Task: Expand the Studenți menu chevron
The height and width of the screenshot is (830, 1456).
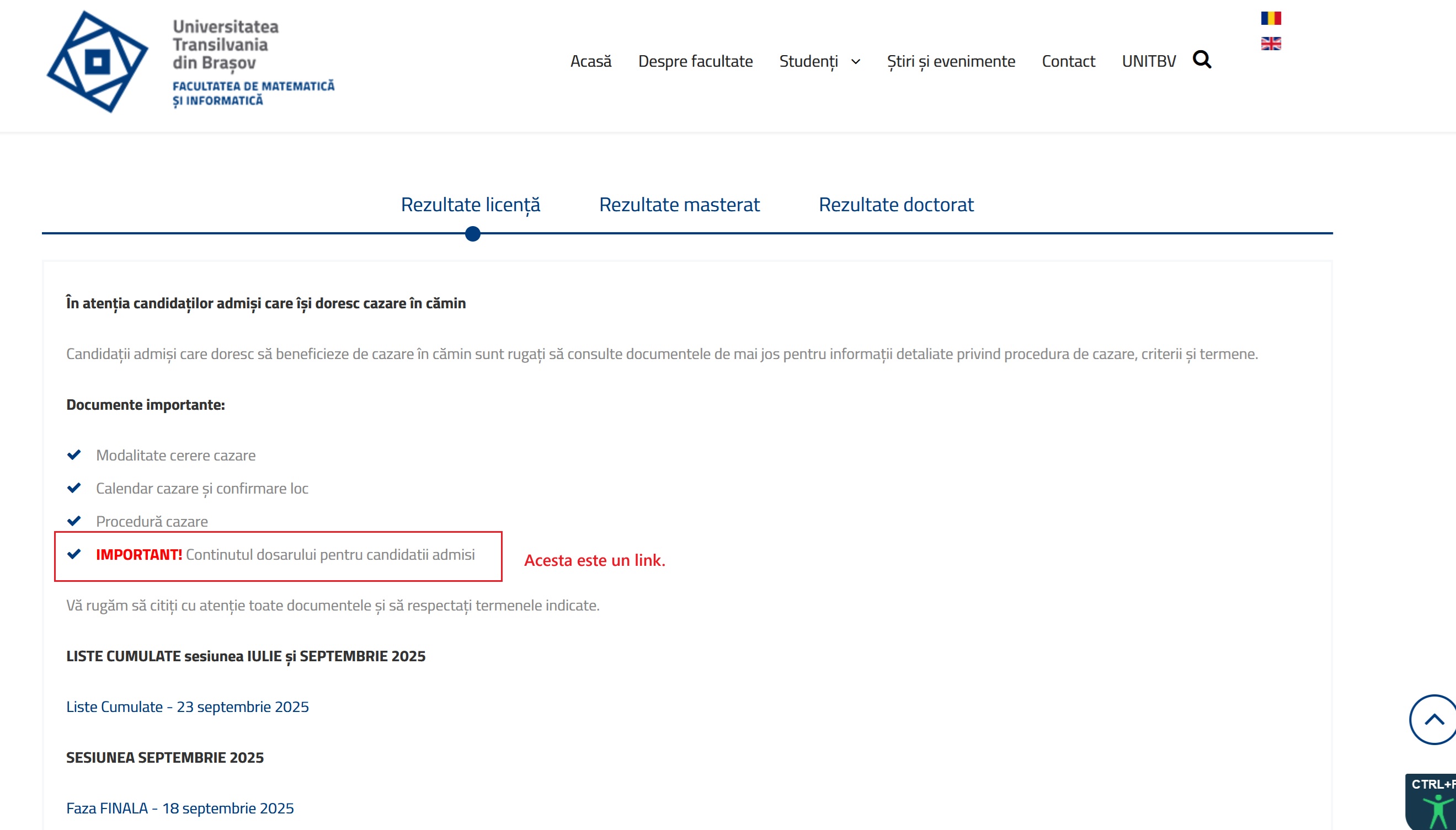Action: [x=856, y=62]
